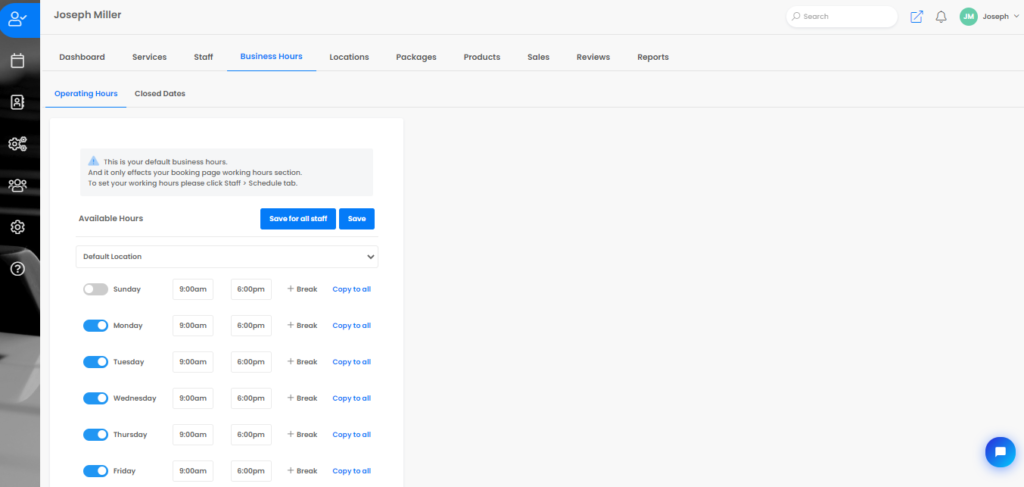Open Friday end time selector
The width and height of the screenshot is (1024, 487).
251,471
